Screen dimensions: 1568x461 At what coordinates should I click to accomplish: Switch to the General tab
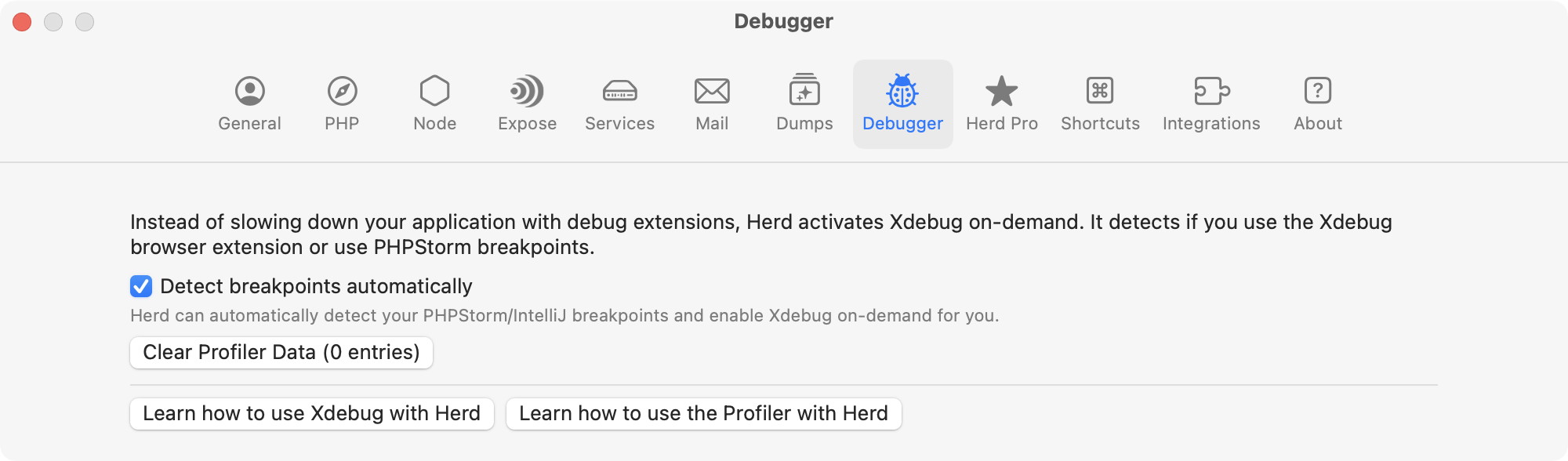249,103
